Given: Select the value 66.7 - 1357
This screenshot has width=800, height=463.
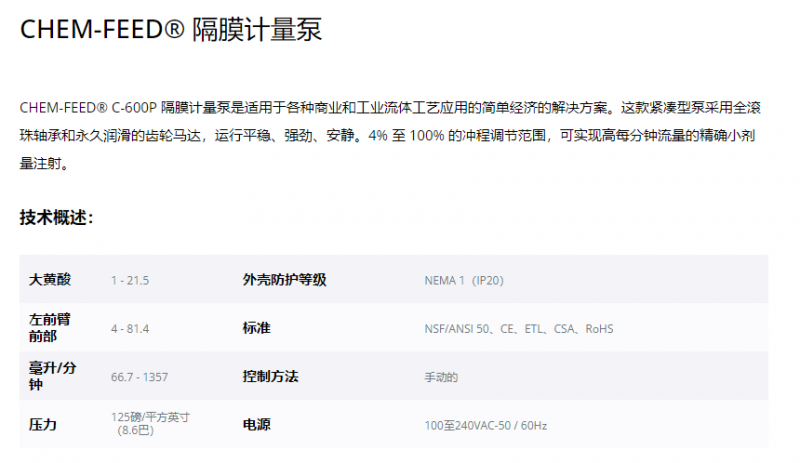Looking at the screenshot, I should click(x=140, y=377).
